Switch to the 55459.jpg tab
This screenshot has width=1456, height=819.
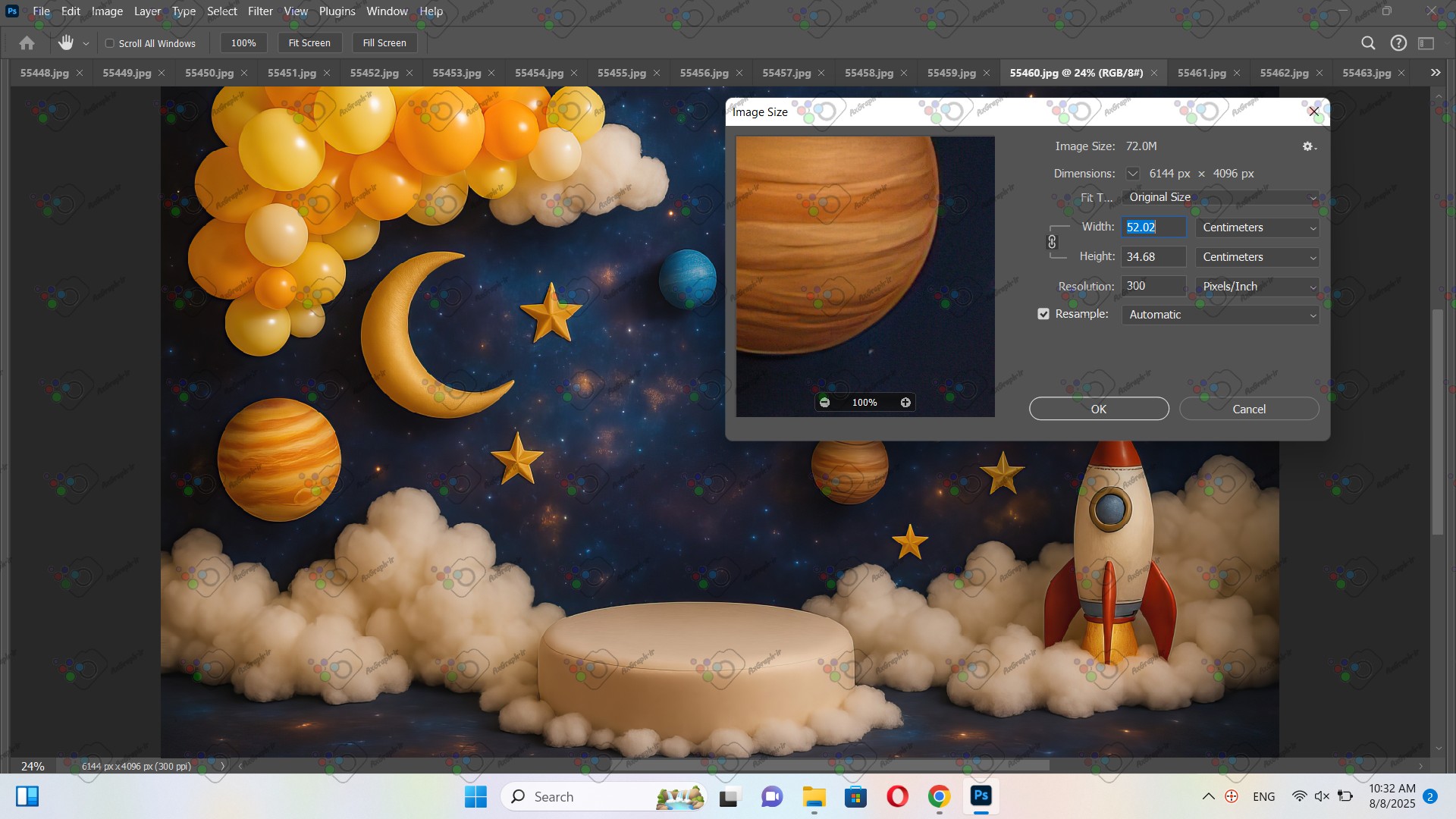pyautogui.click(x=951, y=73)
